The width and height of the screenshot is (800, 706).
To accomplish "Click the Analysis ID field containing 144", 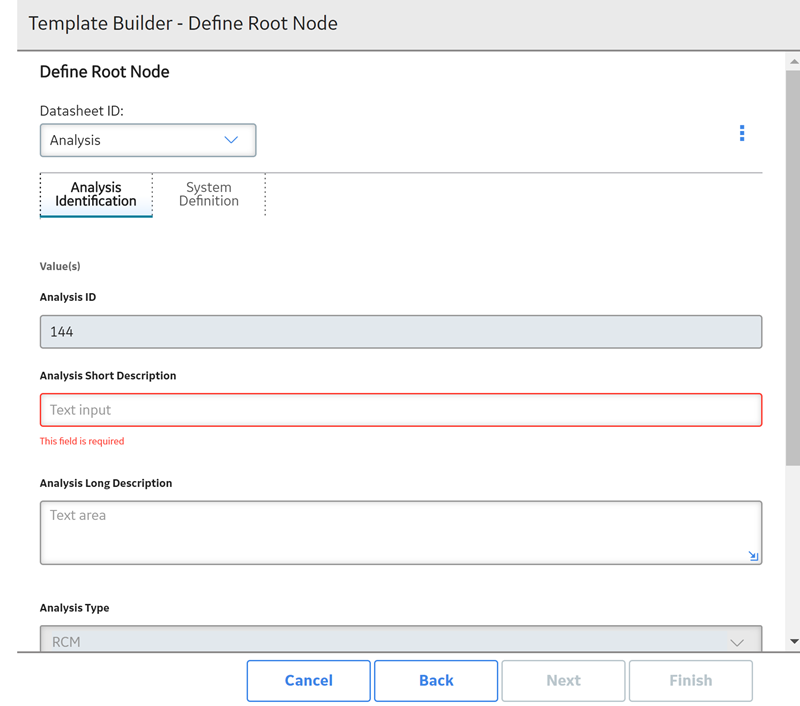I will [401, 332].
